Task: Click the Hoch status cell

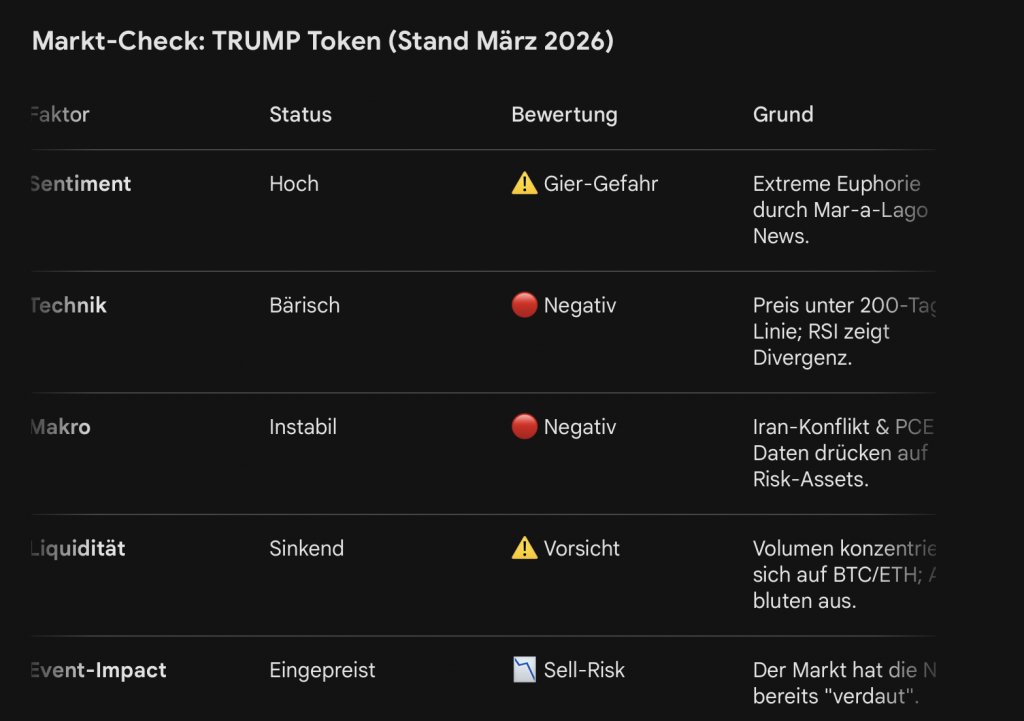Action: click(294, 184)
